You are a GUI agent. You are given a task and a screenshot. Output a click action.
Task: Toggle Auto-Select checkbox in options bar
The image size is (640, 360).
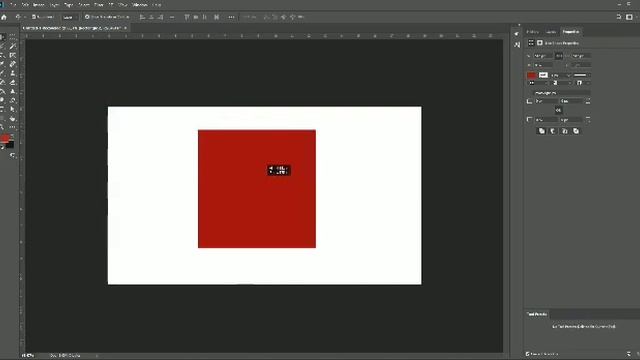click(34, 17)
